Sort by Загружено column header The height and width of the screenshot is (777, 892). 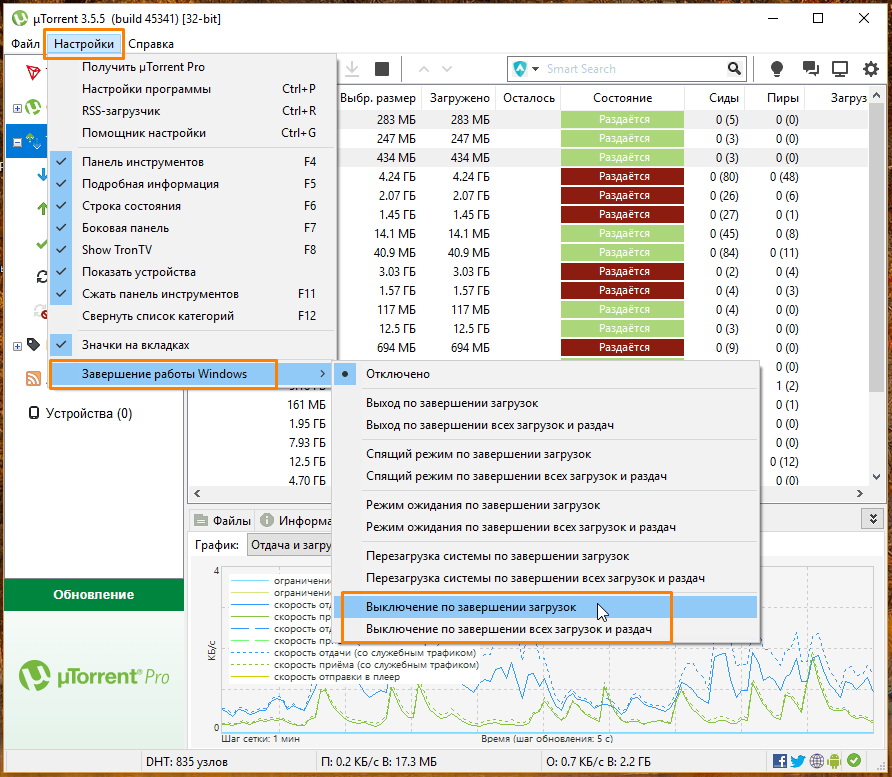coord(459,98)
